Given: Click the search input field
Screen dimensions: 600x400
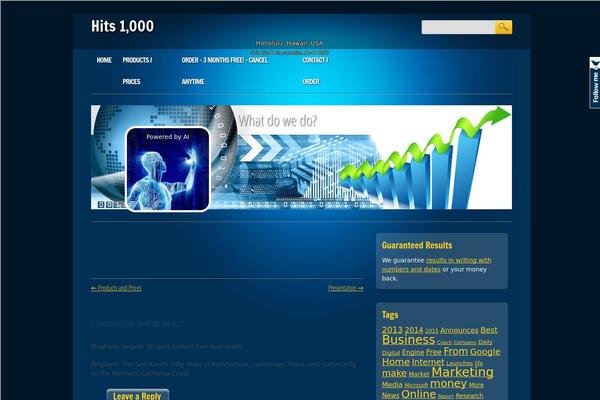Looking at the screenshot, I should click(x=458, y=27).
